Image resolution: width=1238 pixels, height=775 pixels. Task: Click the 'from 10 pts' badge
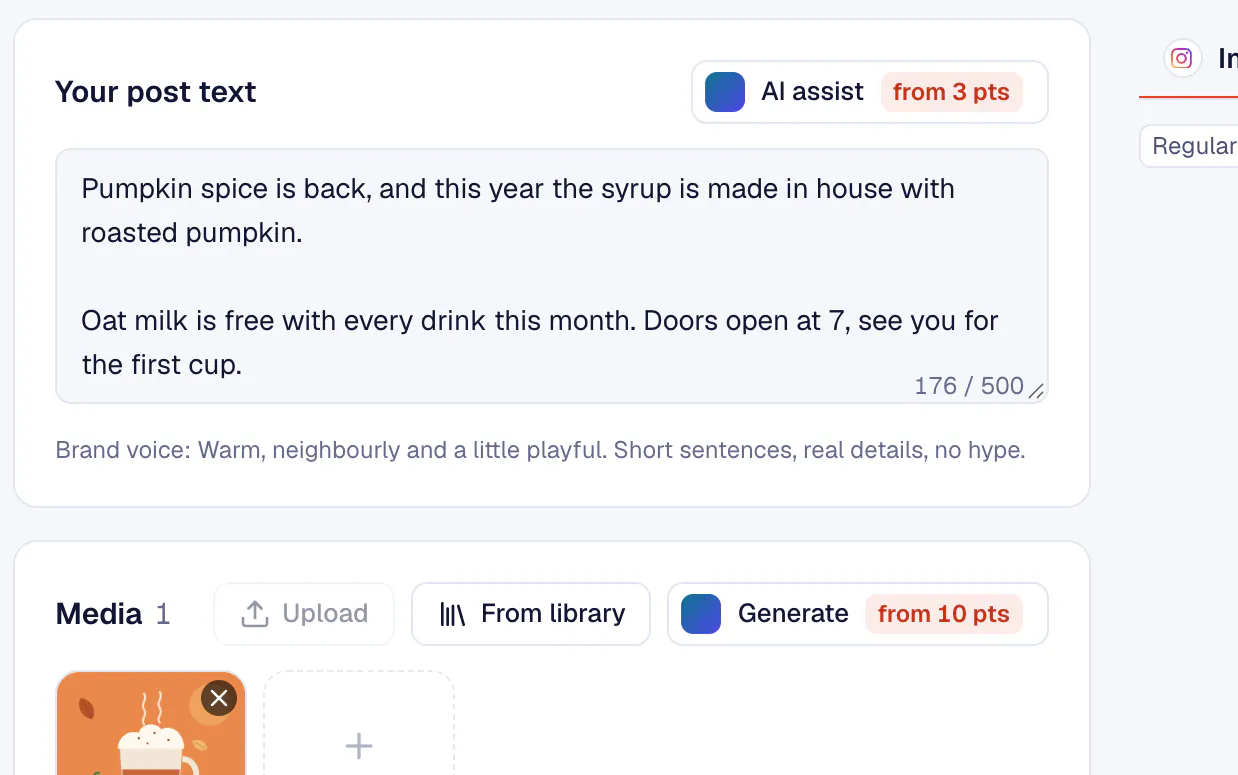(943, 614)
